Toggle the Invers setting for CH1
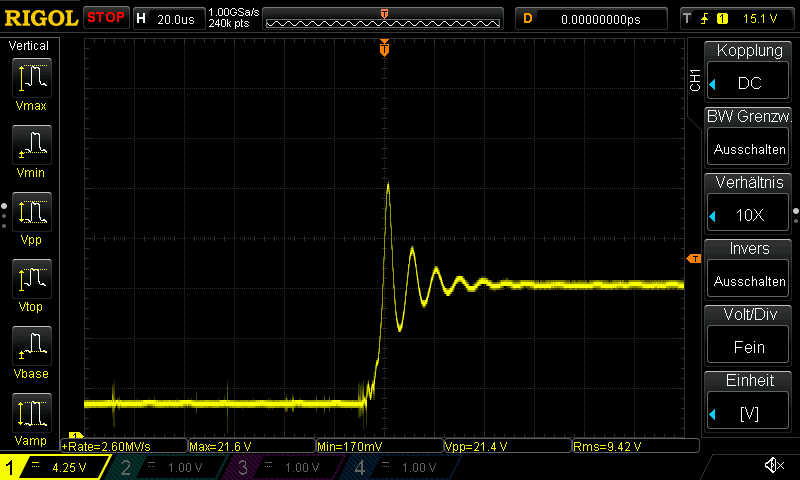Screen dimensions: 800x480 tap(749, 269)
